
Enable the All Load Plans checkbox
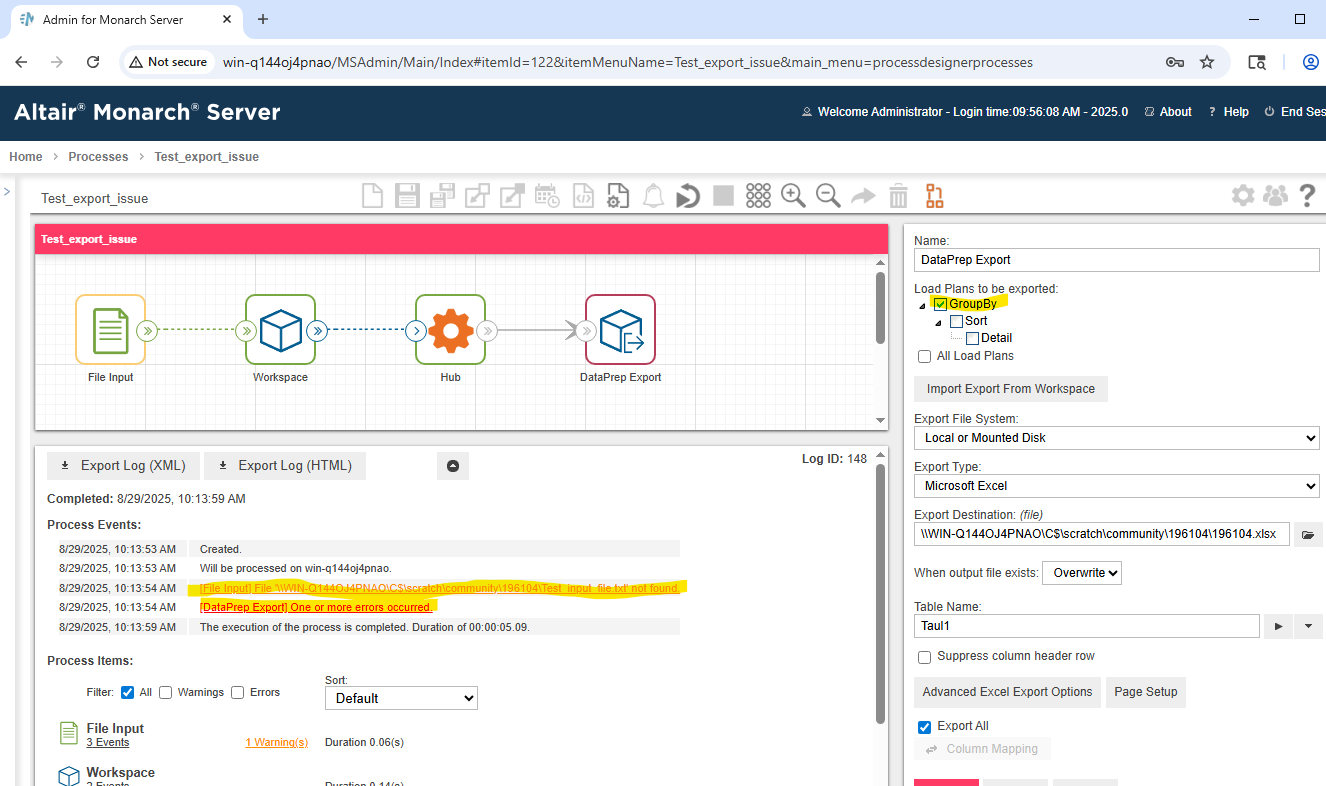click(924, 356)
